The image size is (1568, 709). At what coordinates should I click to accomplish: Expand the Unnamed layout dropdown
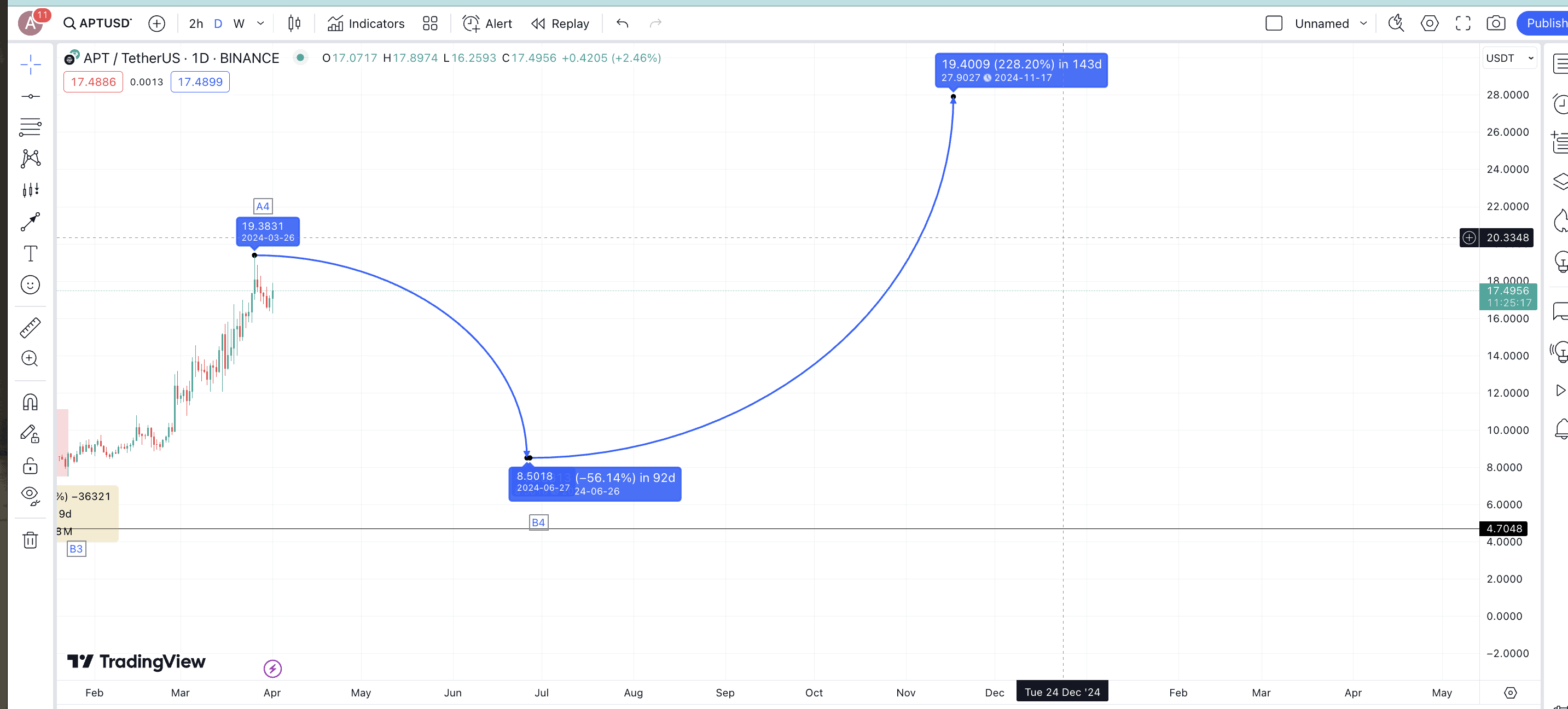point(1363,23)
